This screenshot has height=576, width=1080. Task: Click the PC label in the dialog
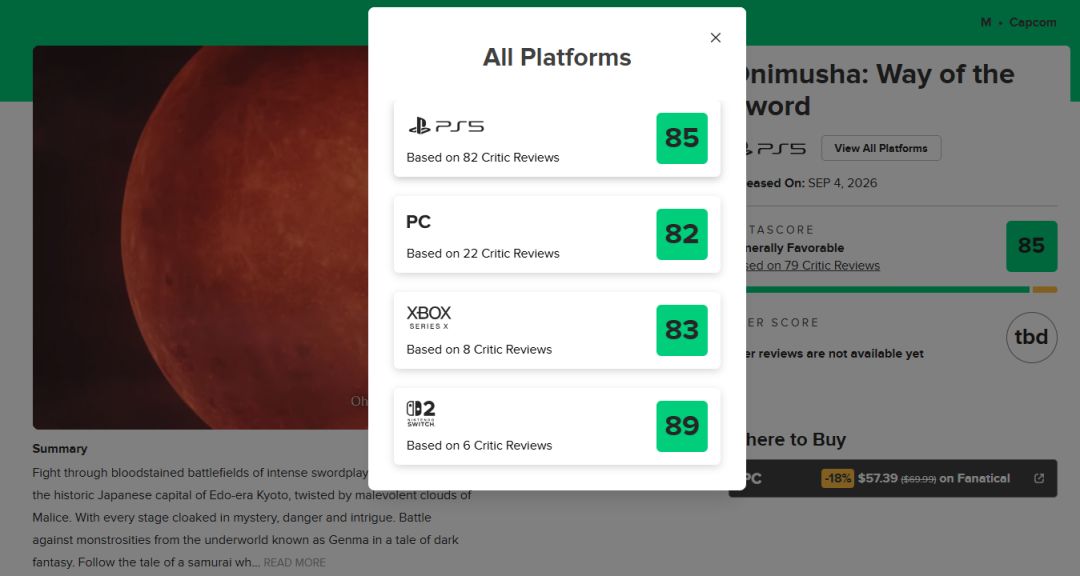pos(418,222)
